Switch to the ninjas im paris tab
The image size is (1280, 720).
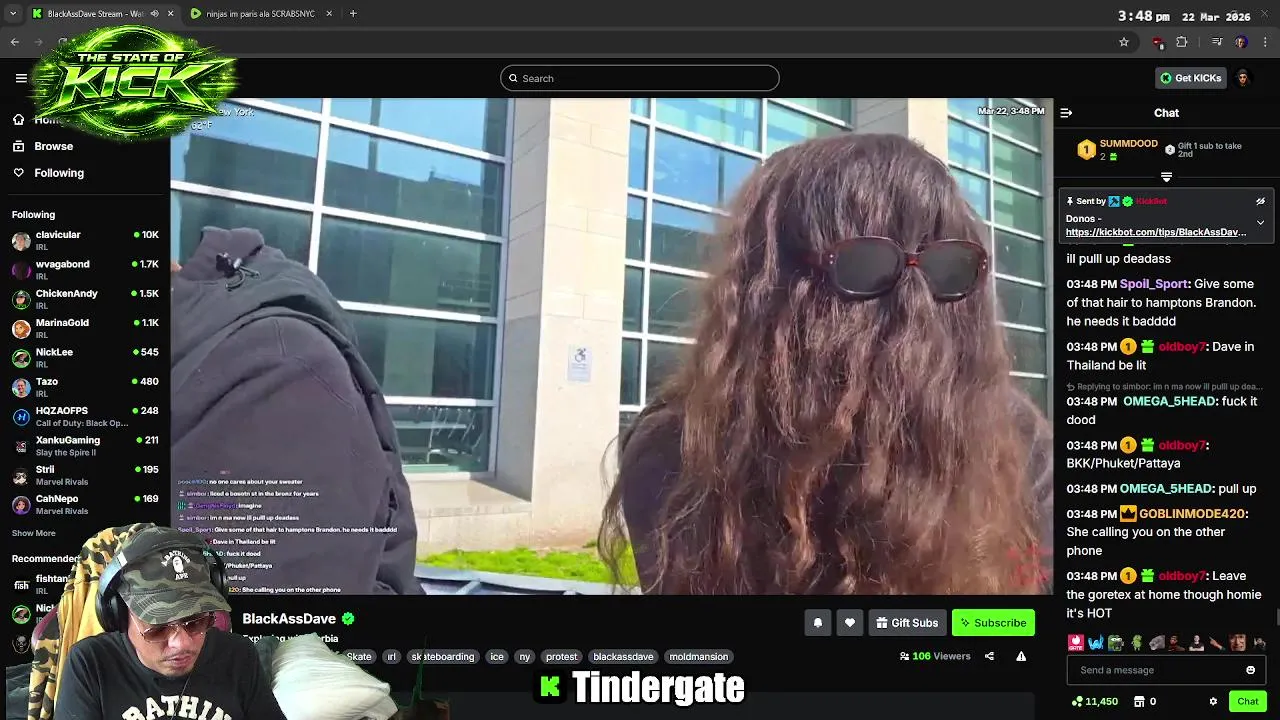(x=260, y=14)
